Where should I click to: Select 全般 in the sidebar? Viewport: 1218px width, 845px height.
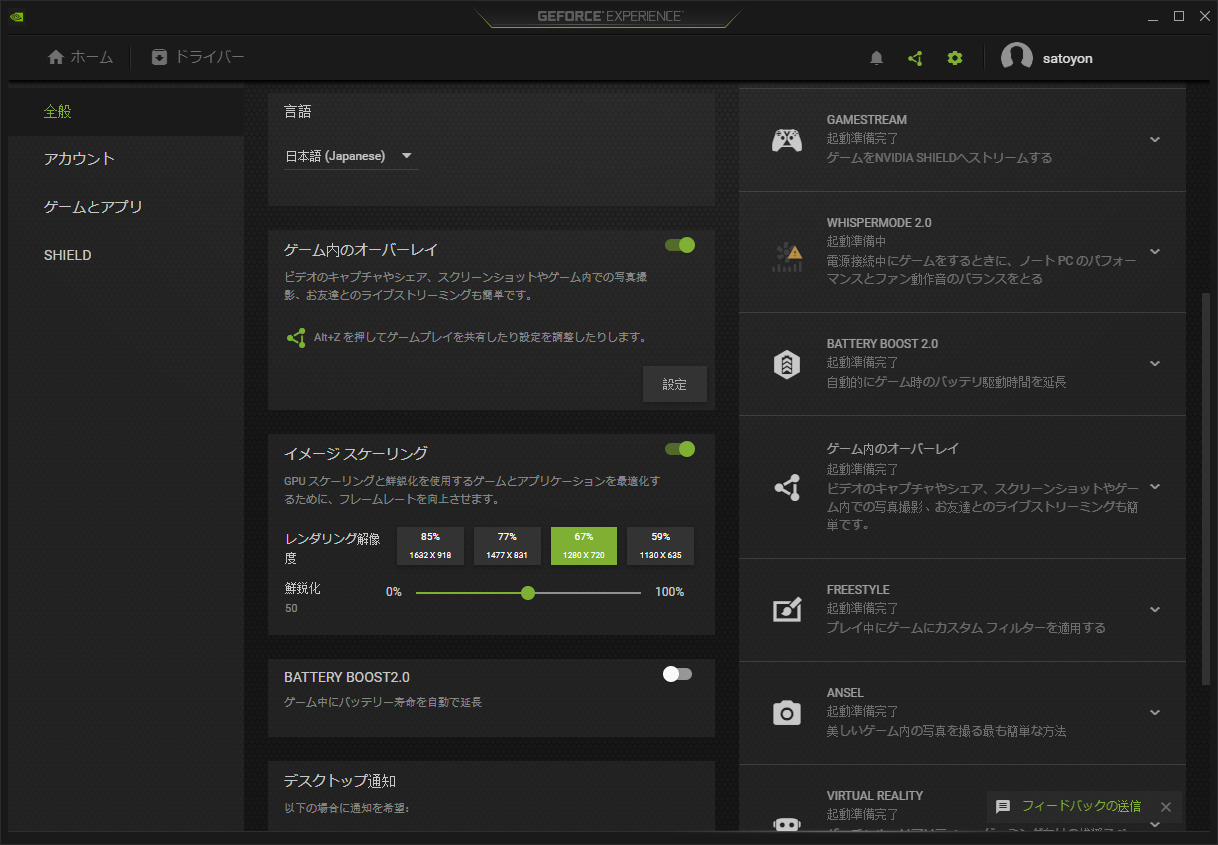pyautogui.click(x=126, y=112)
